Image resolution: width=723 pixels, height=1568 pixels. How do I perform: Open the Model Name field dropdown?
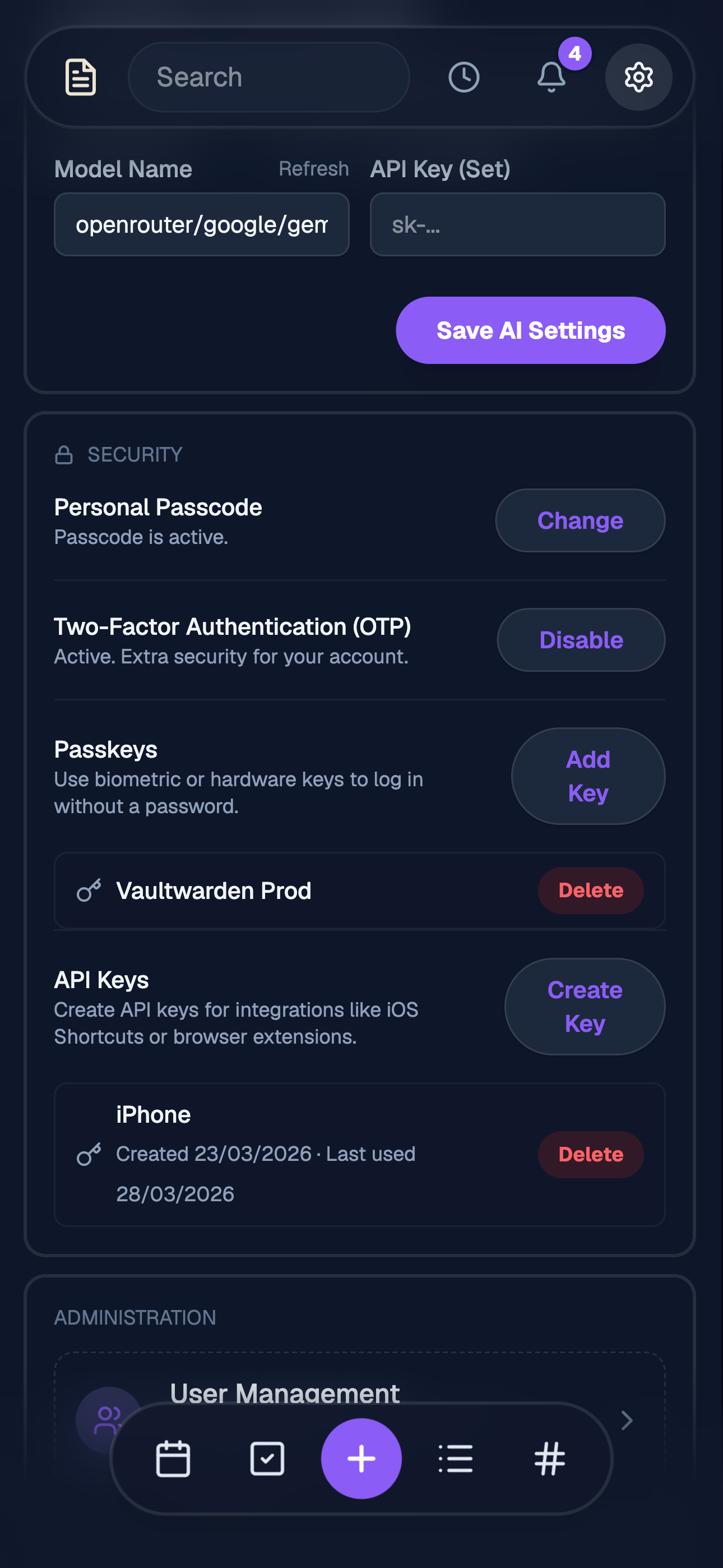(x=201, y=224)
